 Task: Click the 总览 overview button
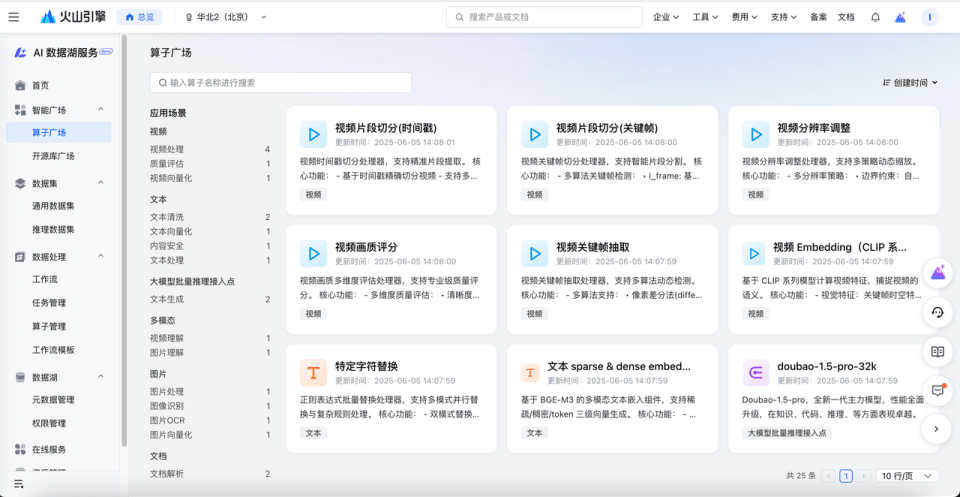coord(138,17)
